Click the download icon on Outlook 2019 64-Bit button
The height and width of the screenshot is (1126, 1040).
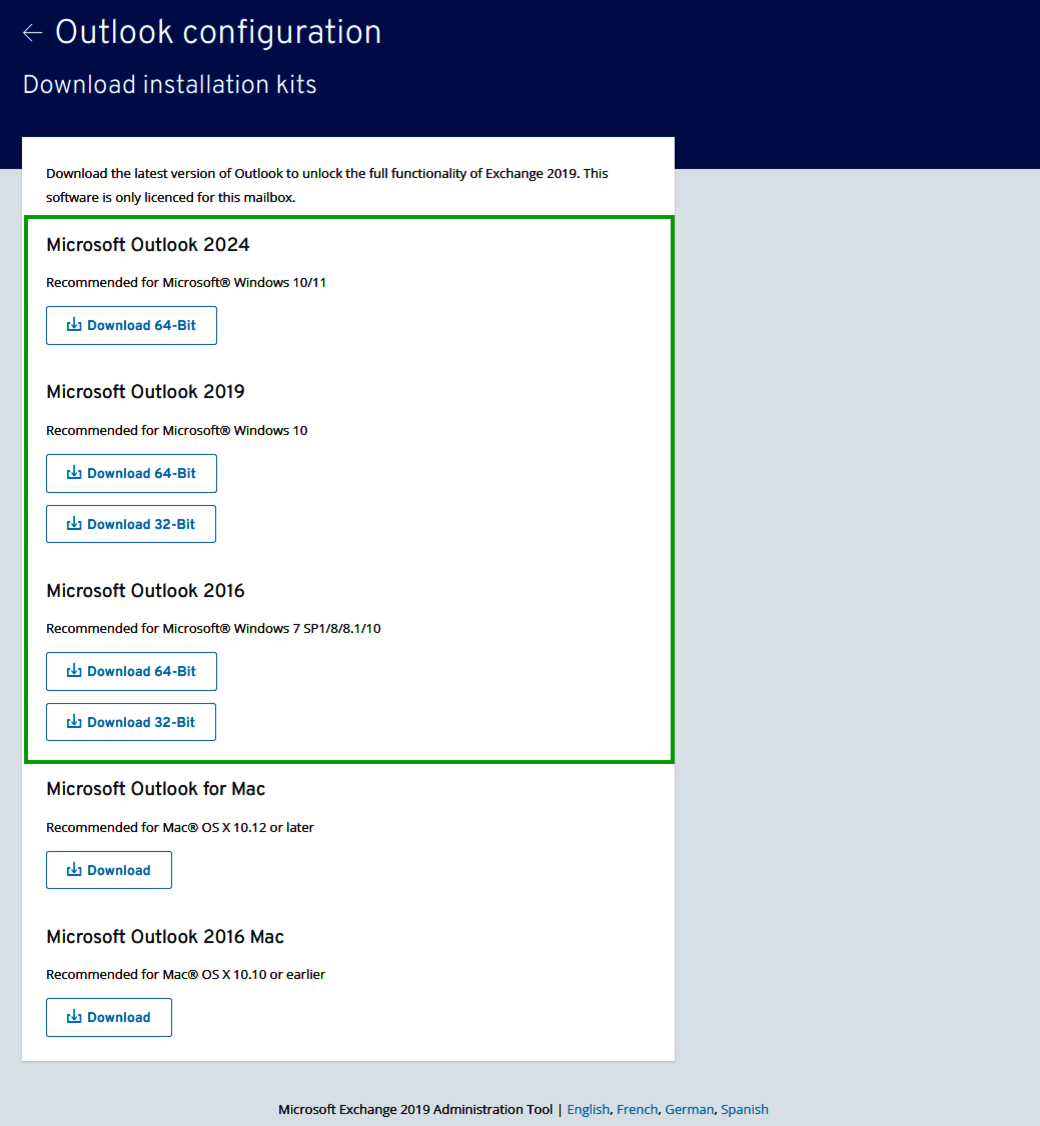(x=72, y=473)
